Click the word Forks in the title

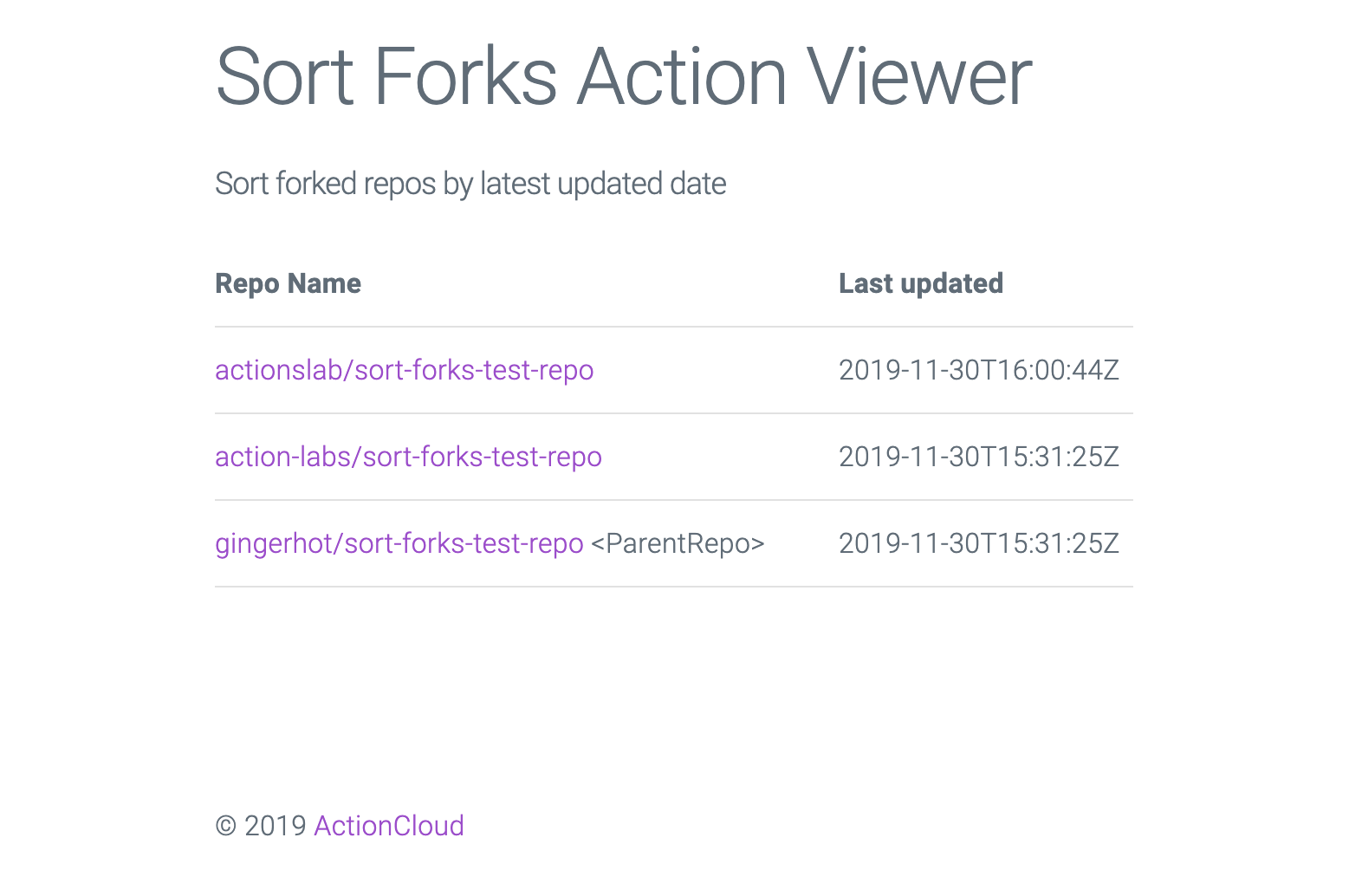click(465, 77)
